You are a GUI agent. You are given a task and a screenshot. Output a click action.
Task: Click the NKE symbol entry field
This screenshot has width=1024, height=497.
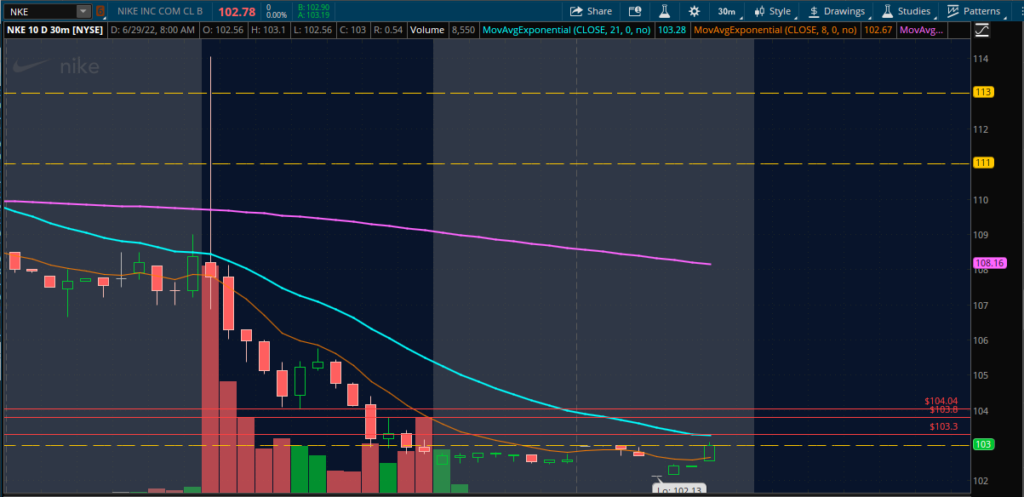(40, 11)
